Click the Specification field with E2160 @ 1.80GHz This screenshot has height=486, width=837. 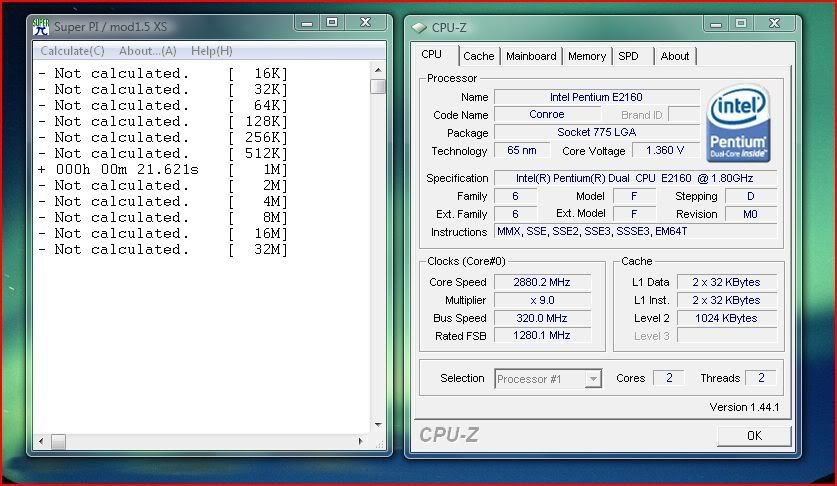pos(635,178)
